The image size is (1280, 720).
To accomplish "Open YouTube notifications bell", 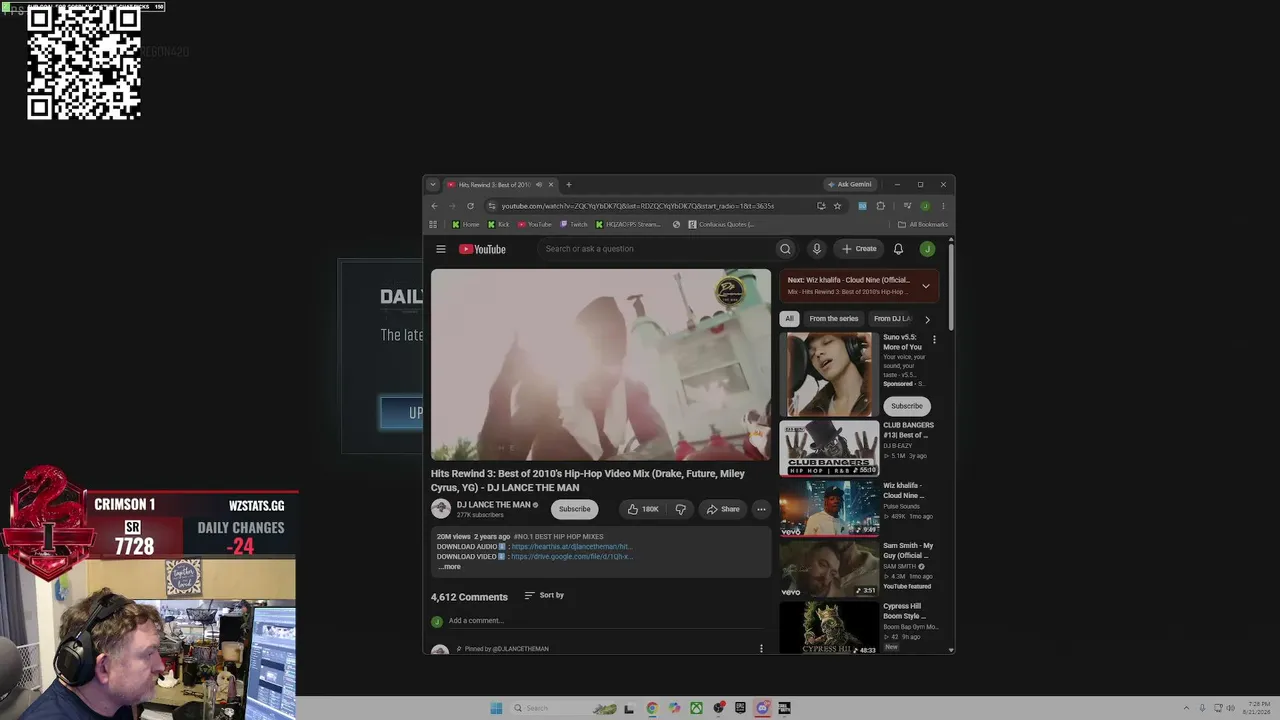I will 898,249.
